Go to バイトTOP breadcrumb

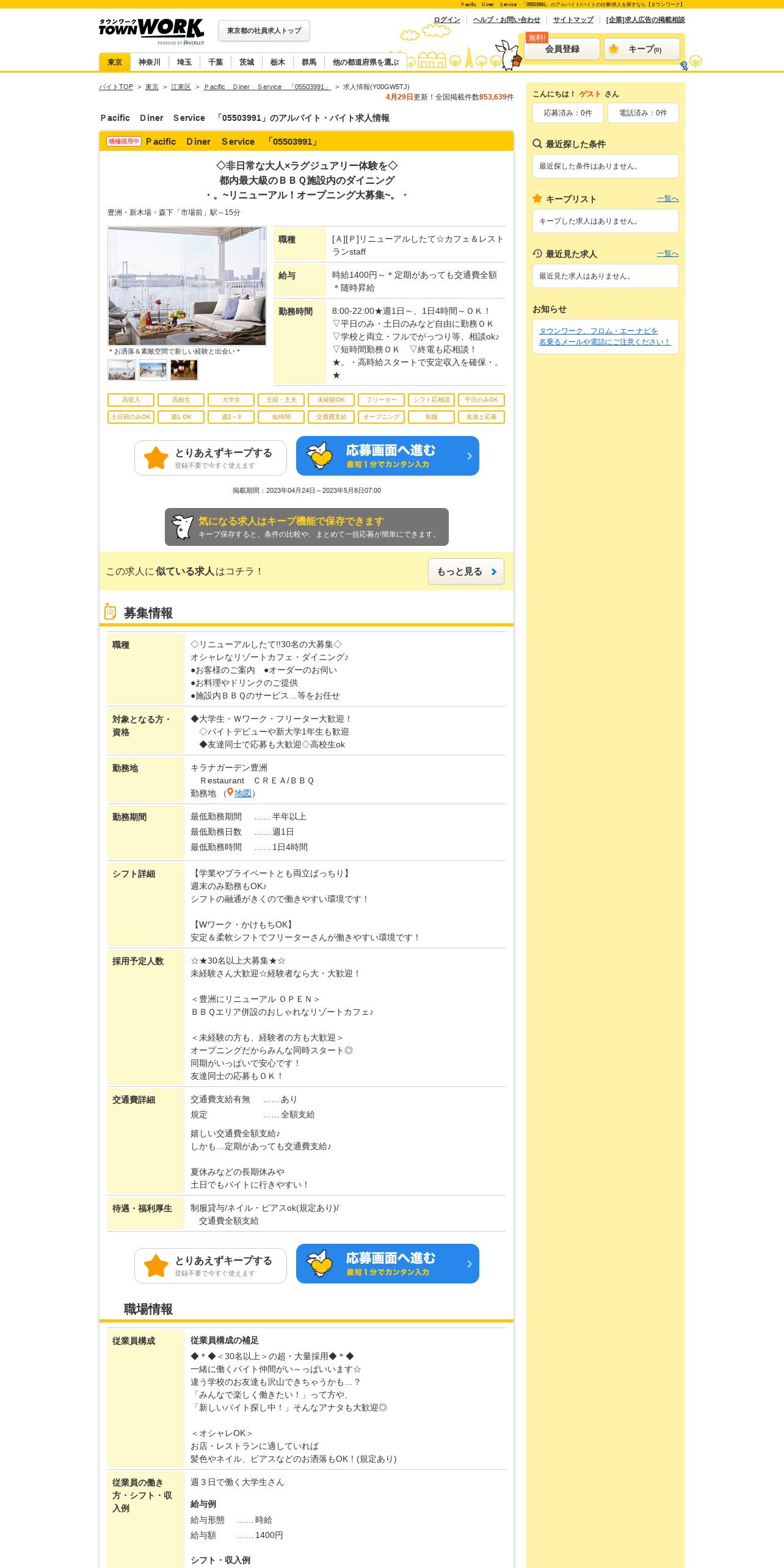(116, 87)
